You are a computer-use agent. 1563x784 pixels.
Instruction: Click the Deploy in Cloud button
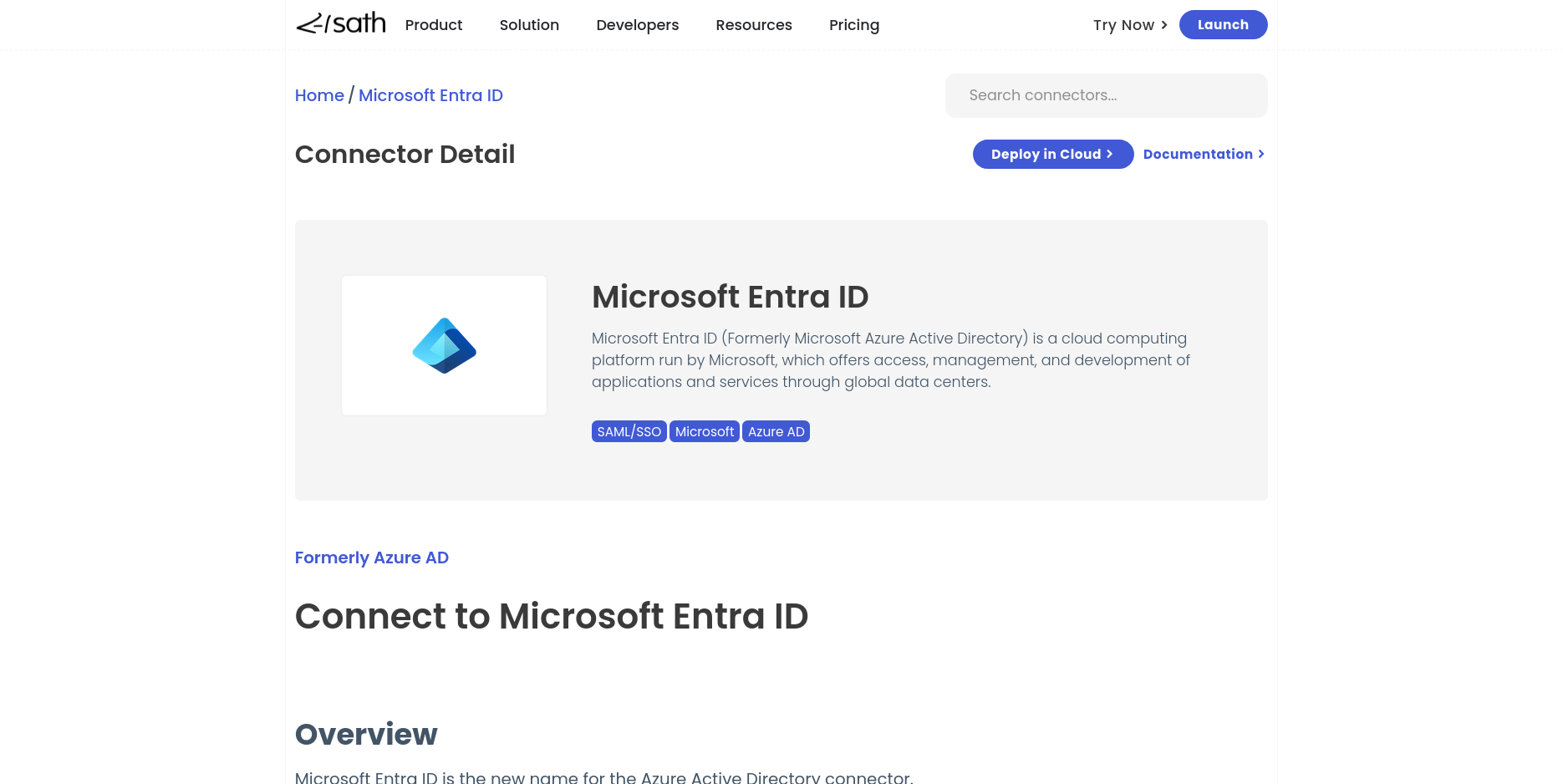1052,154
